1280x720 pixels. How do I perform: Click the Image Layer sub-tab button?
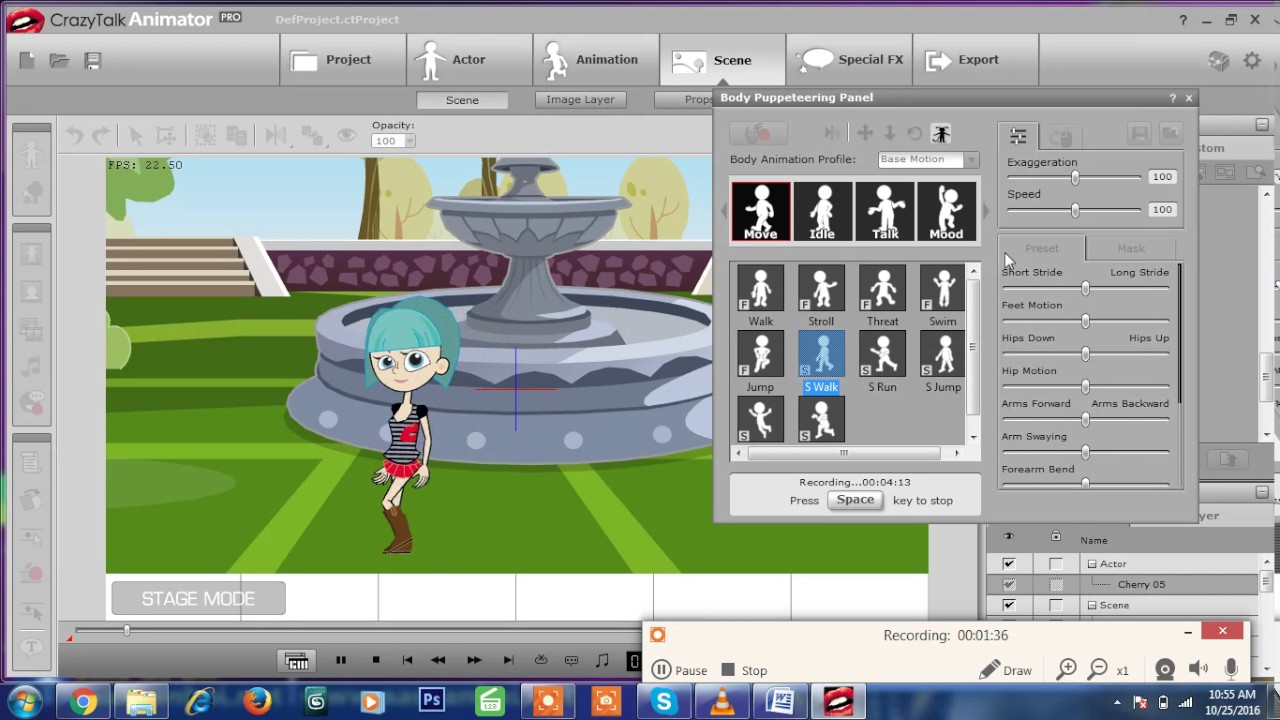tap(580, 100)
